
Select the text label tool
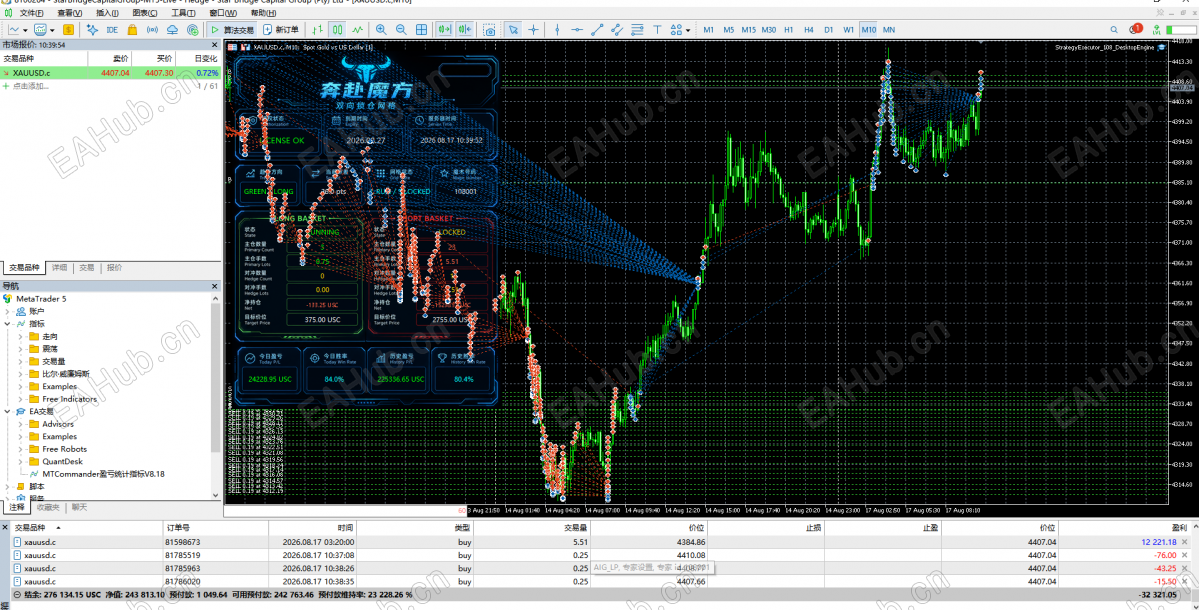(x=656, y=30)
